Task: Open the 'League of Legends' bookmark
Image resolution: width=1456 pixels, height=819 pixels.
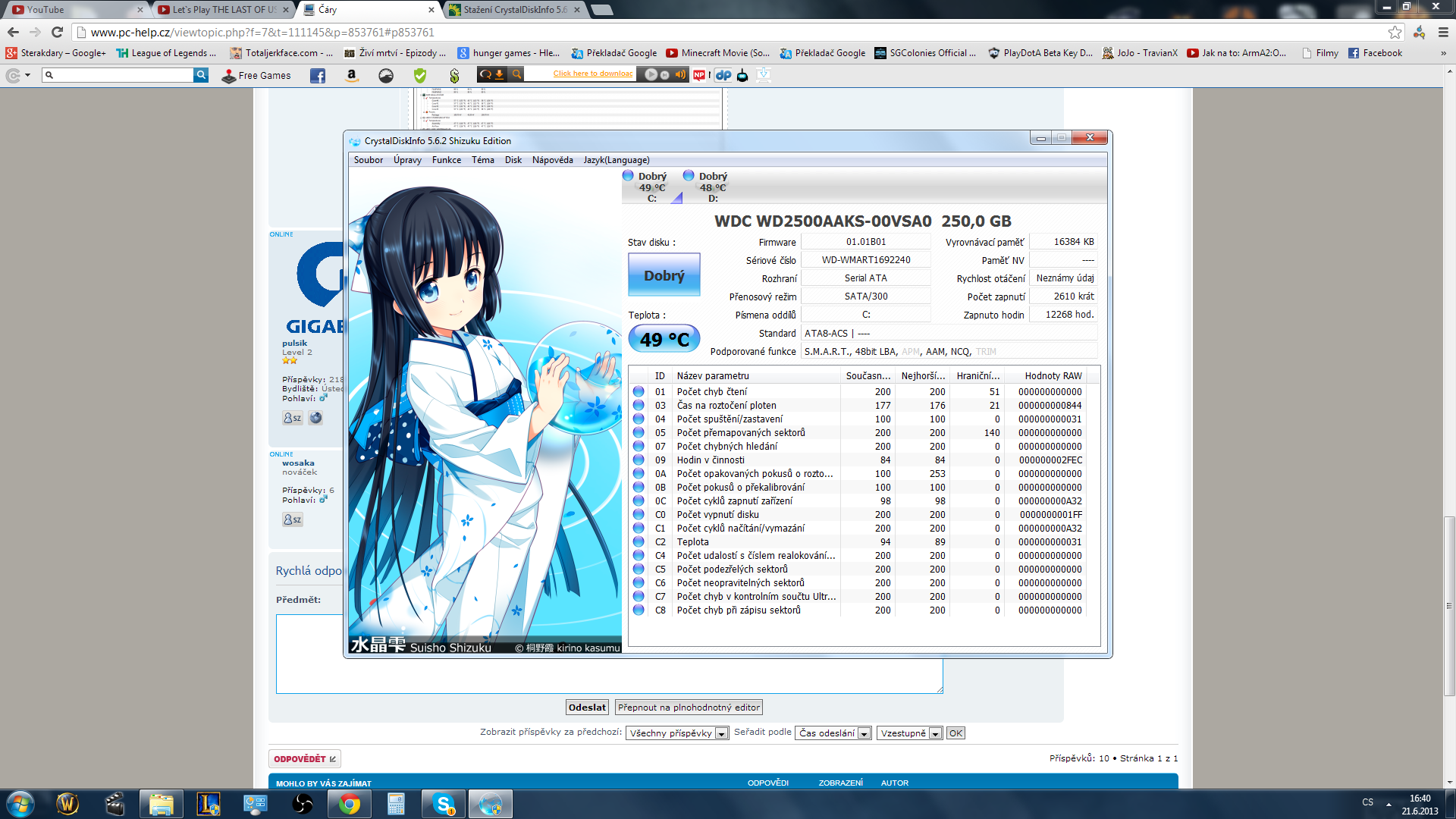Action: point(166,53)
